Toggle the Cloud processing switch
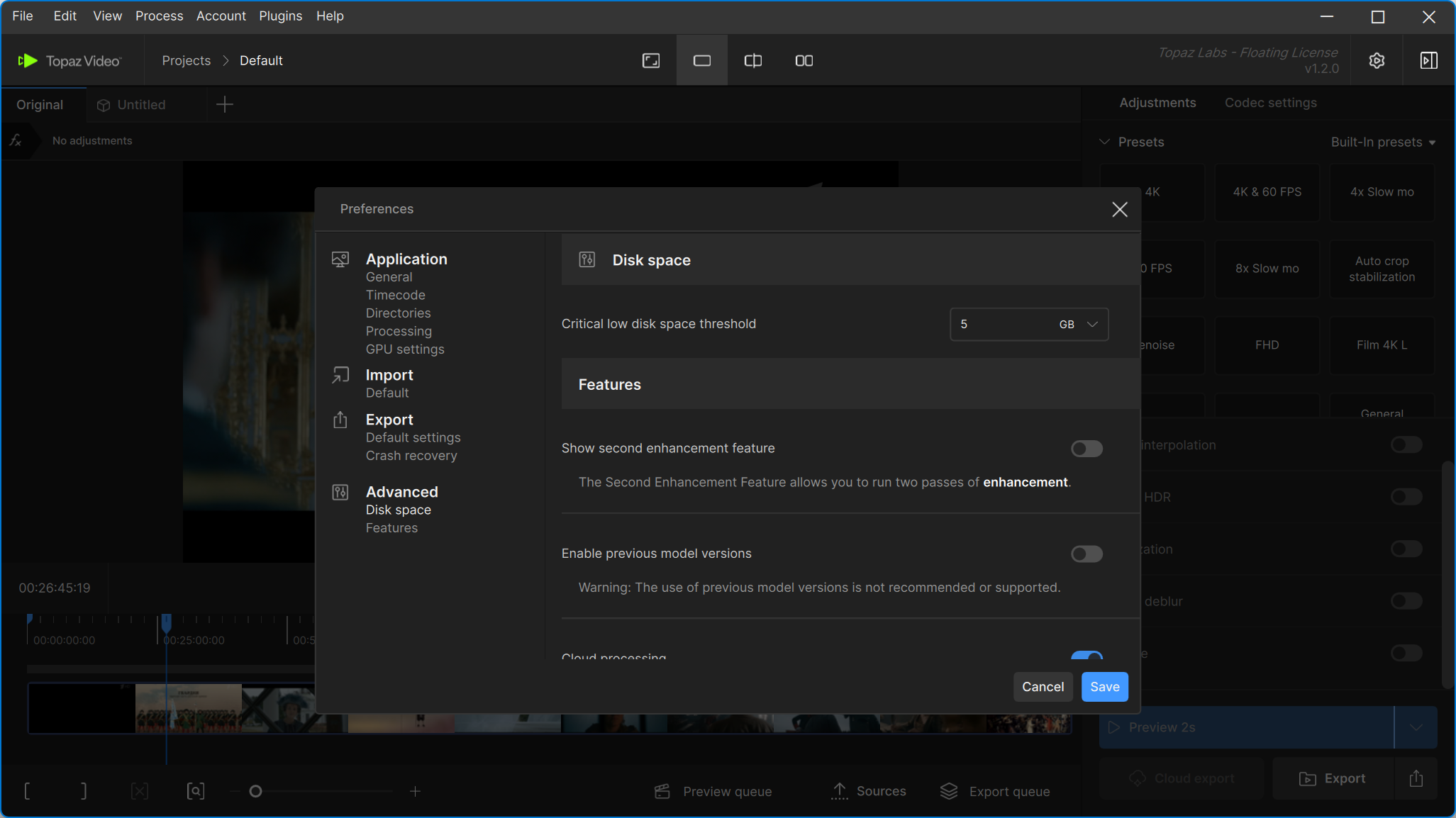This screenshot has height=818, width=1456. 1086,656
